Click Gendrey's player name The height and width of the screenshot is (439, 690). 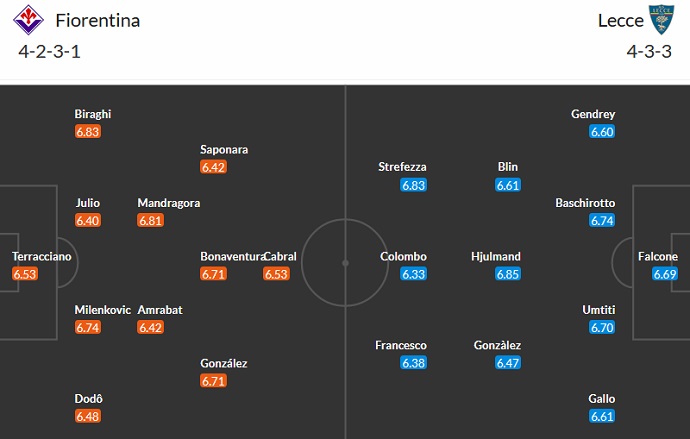pyautogui.click(x=593, y=114)
